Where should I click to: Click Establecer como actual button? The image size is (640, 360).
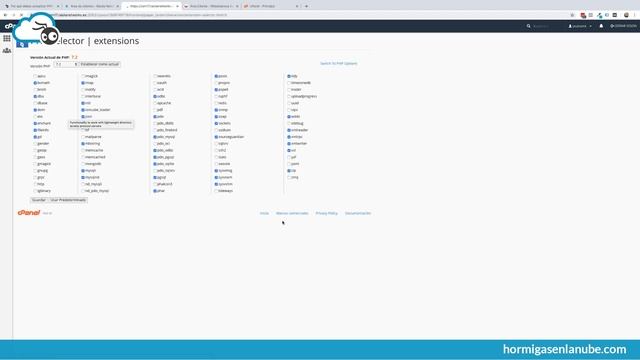(x=100, y=64)
